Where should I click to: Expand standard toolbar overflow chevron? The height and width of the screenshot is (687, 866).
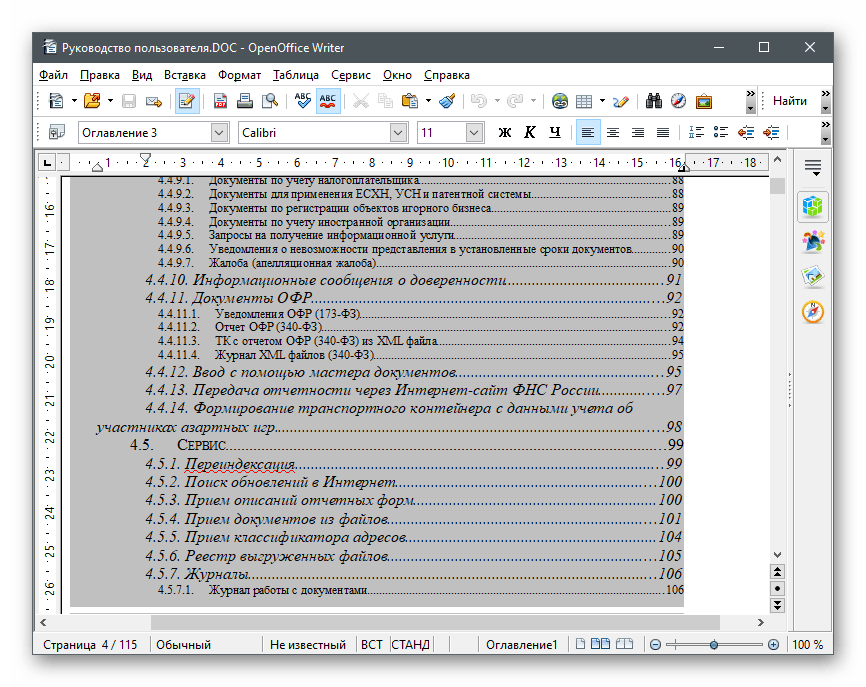pyautogui.click(x=750, y=101)
